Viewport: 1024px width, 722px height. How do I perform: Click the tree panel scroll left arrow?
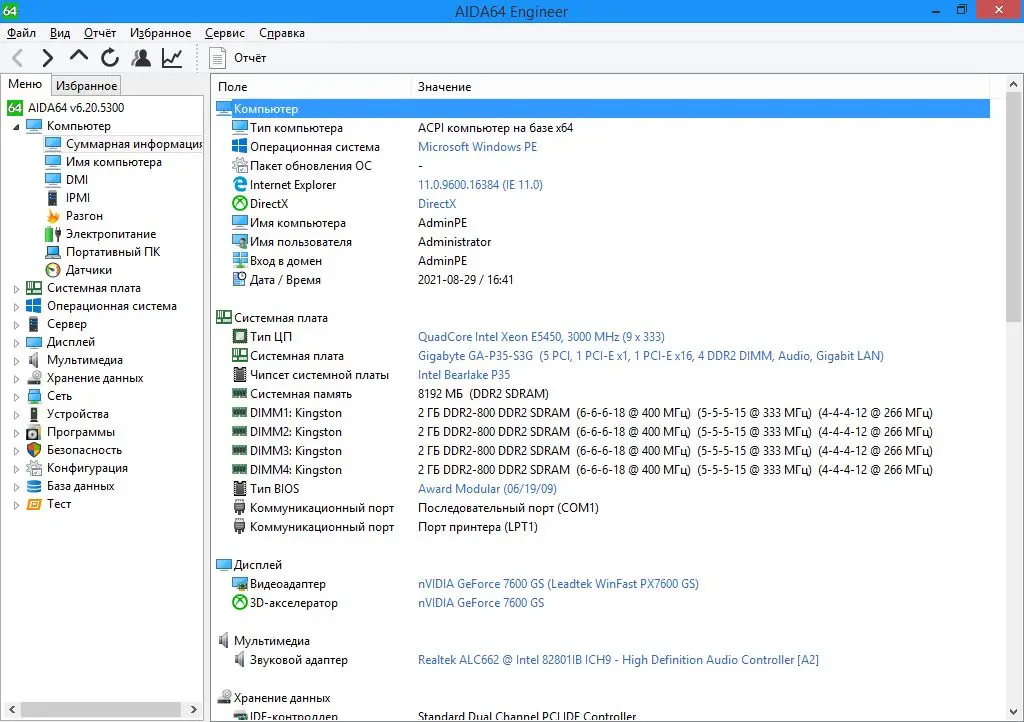(12, 709)
